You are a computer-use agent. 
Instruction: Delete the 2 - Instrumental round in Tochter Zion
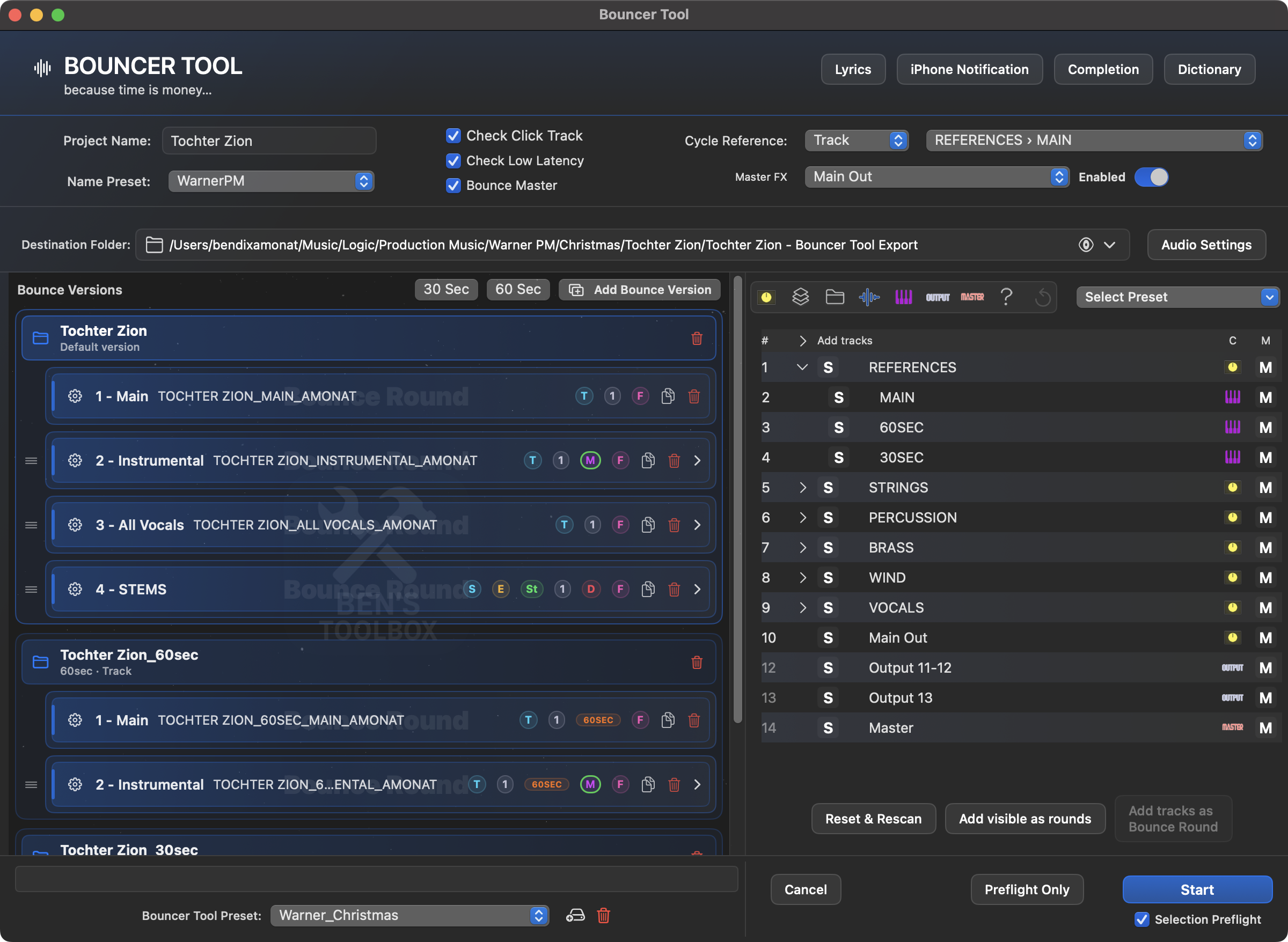[674, 460]
